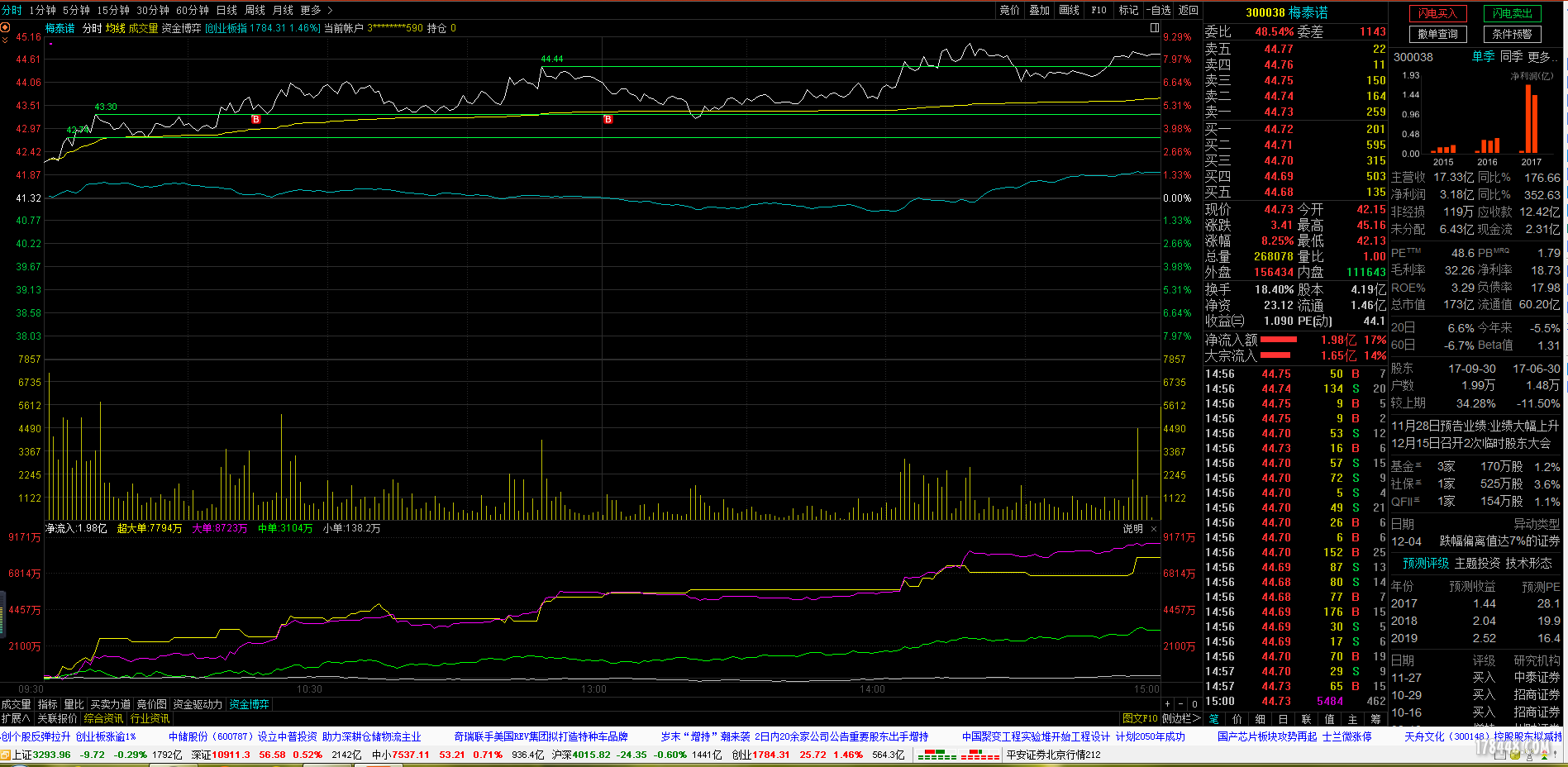Switch chart to 5分钟 period
Screen dimensions: 1568x767
pos(76,10)
